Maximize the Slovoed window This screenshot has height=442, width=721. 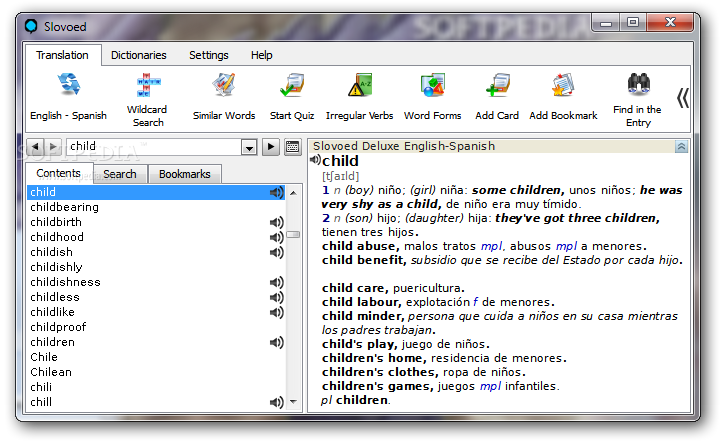632,23
